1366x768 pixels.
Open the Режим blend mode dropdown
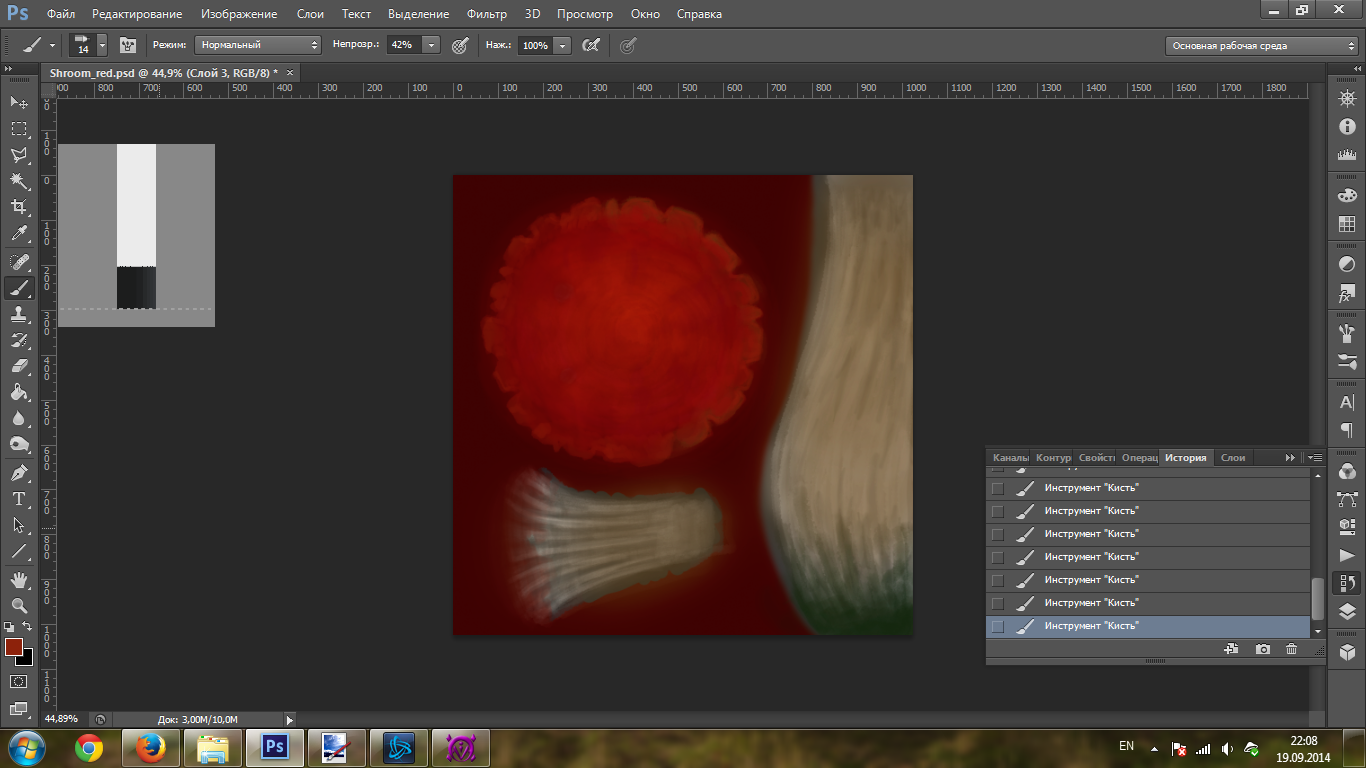click(257, 45)
